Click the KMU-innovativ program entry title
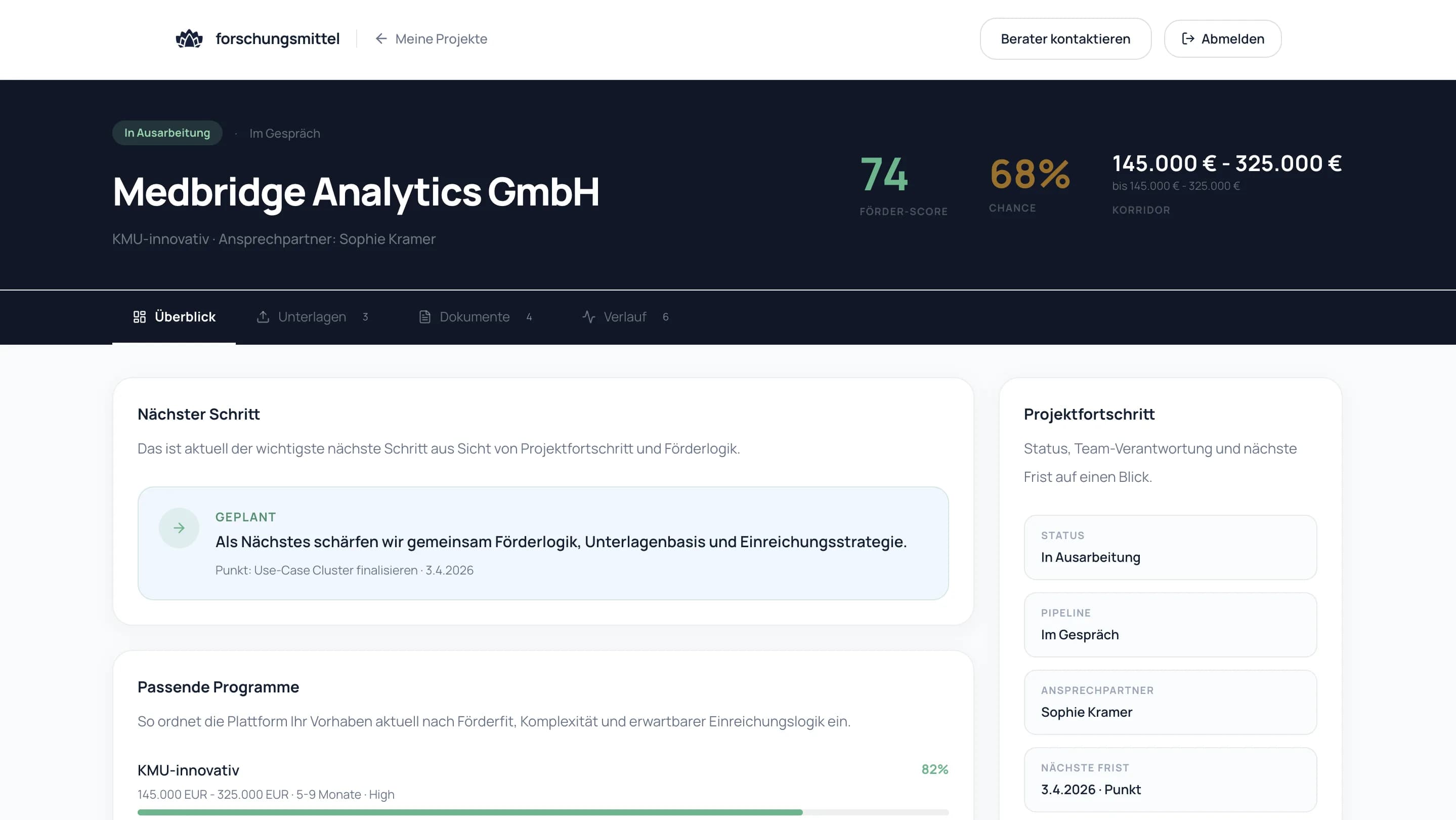 [188, 770]
